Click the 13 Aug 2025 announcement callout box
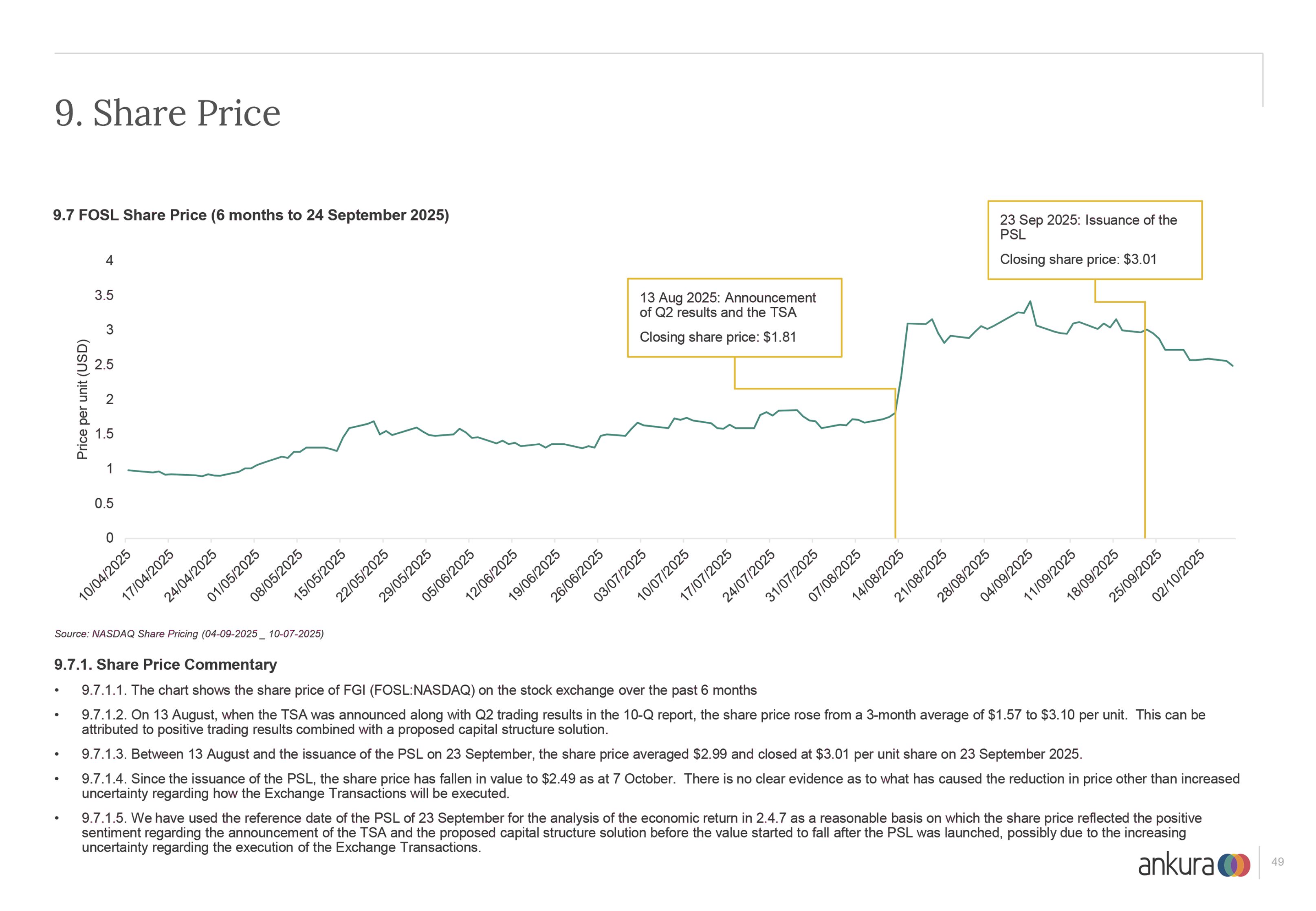The height and width of the screenshot is (911, 1316). pyautogui.click(x=734, y=317)
